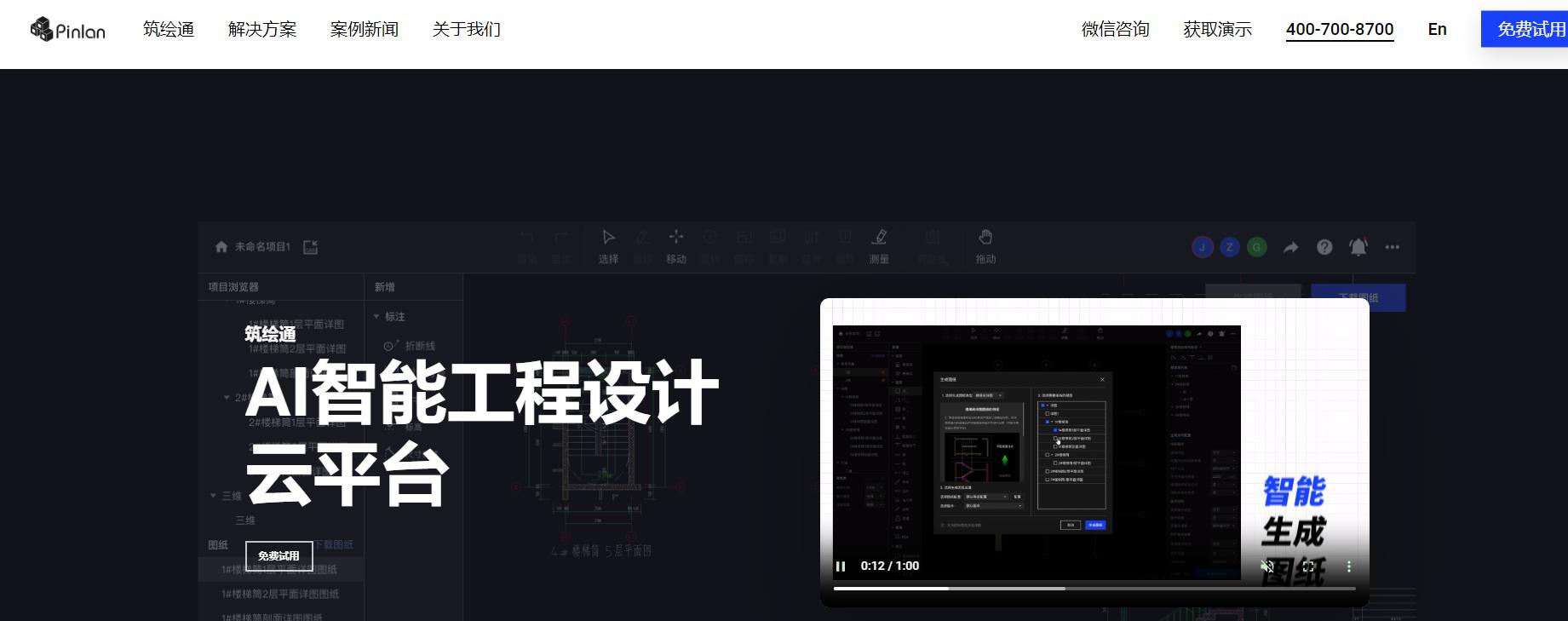Viewport: 1568px width, 621px height.
Task: Enter fullscreen for the demo video
Action: pos(1308,566)
